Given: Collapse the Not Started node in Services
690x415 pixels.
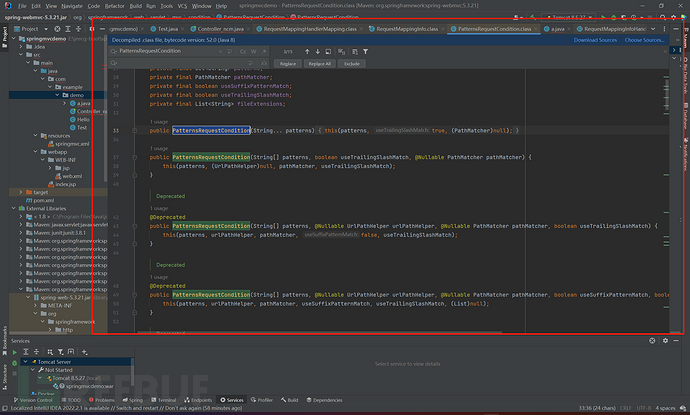Looking at the screenshot, I should pyautogui.click(x=33, y=370).
